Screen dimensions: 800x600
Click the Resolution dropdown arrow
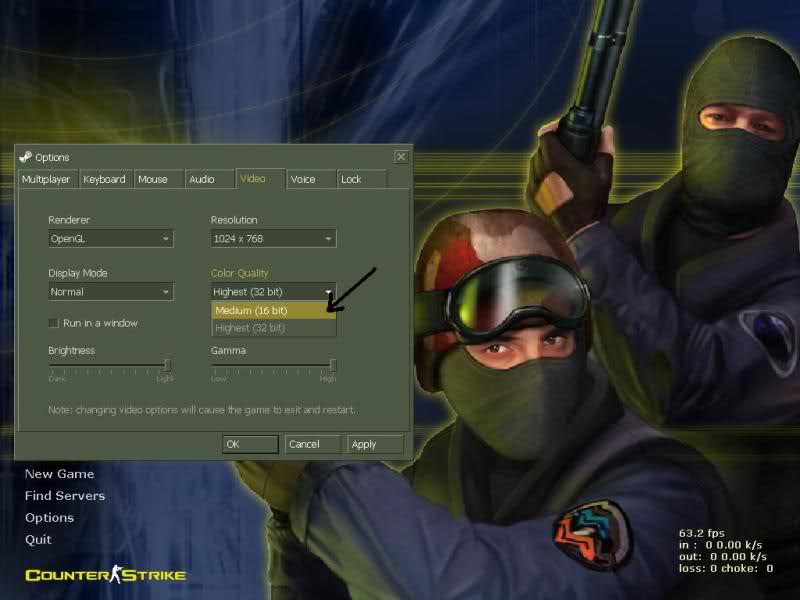[328, 239]
